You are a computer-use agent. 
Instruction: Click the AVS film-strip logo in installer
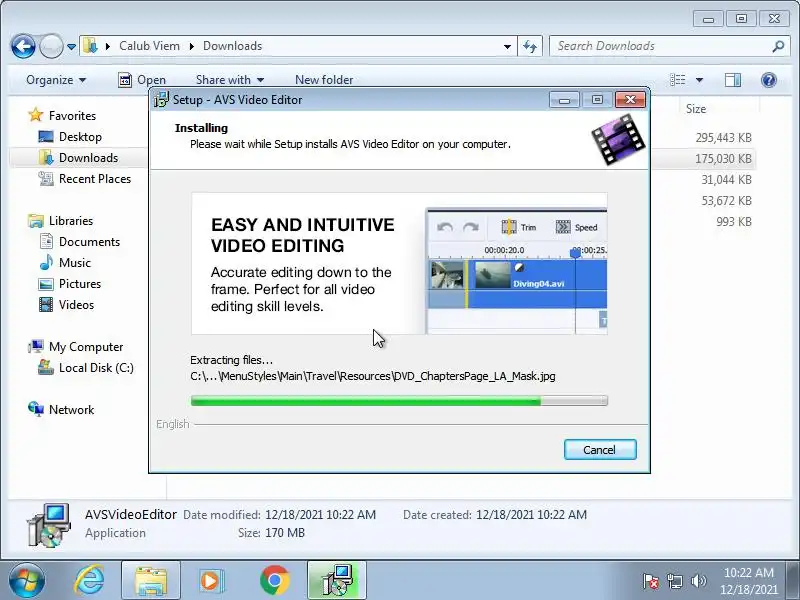coord(618,139)
